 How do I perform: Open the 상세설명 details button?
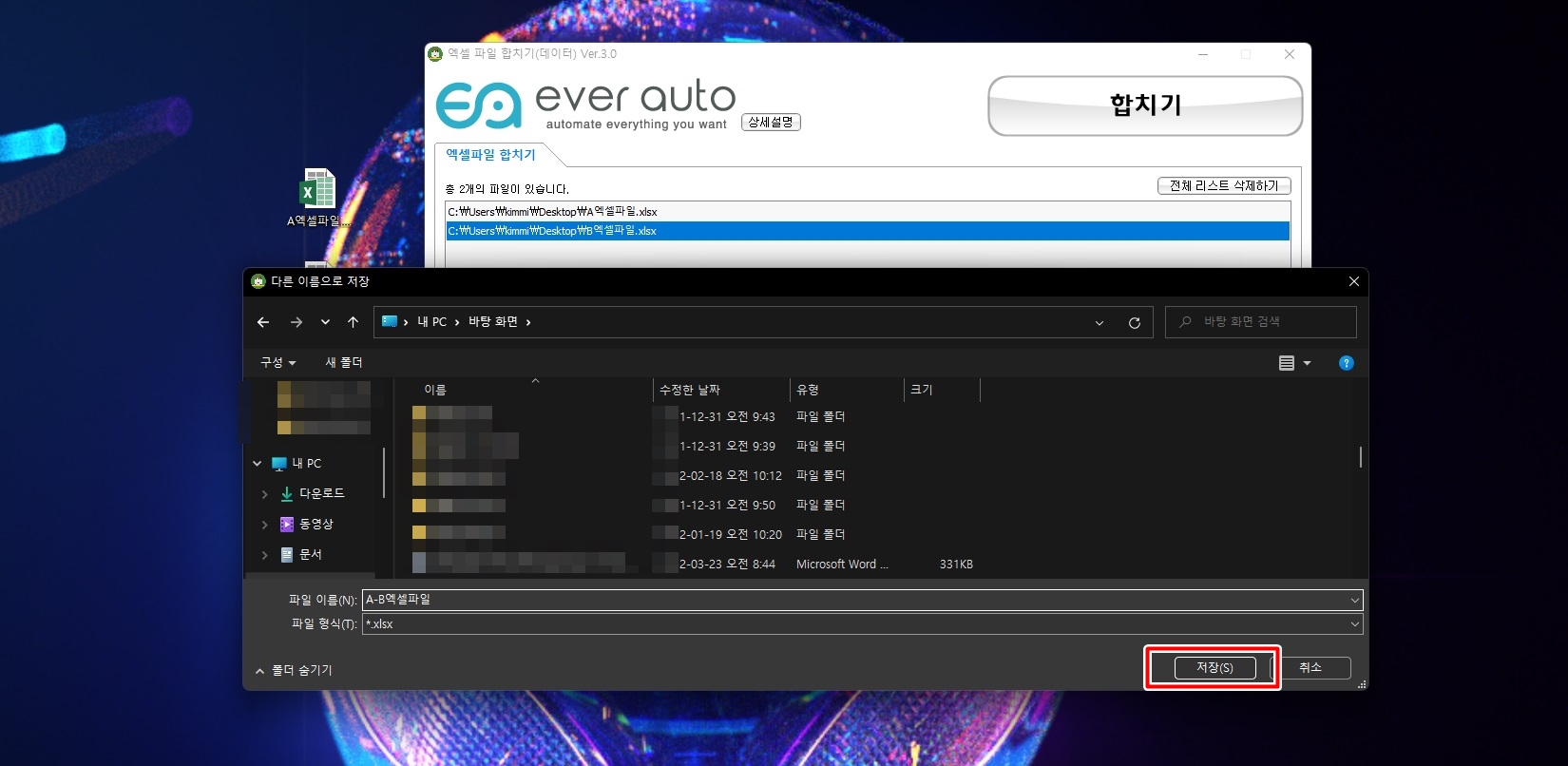tap(771, 122)
